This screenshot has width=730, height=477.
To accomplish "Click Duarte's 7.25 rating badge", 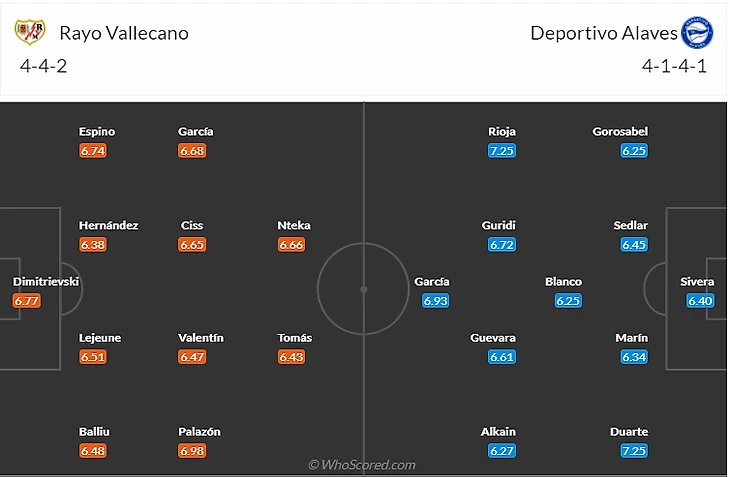I will click(634, 451).
